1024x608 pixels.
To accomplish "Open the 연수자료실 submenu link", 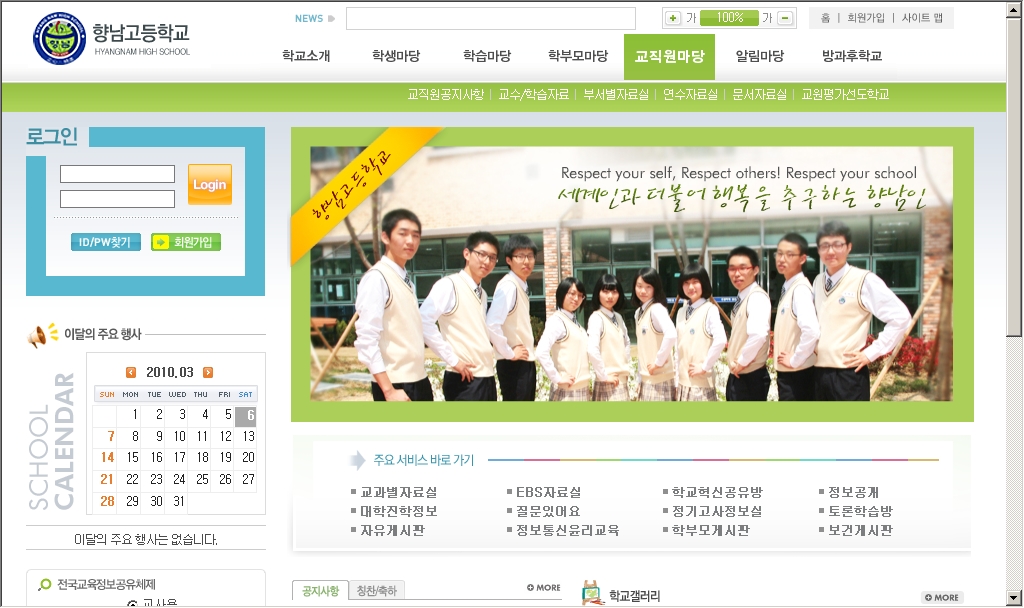I will [690, 95].
